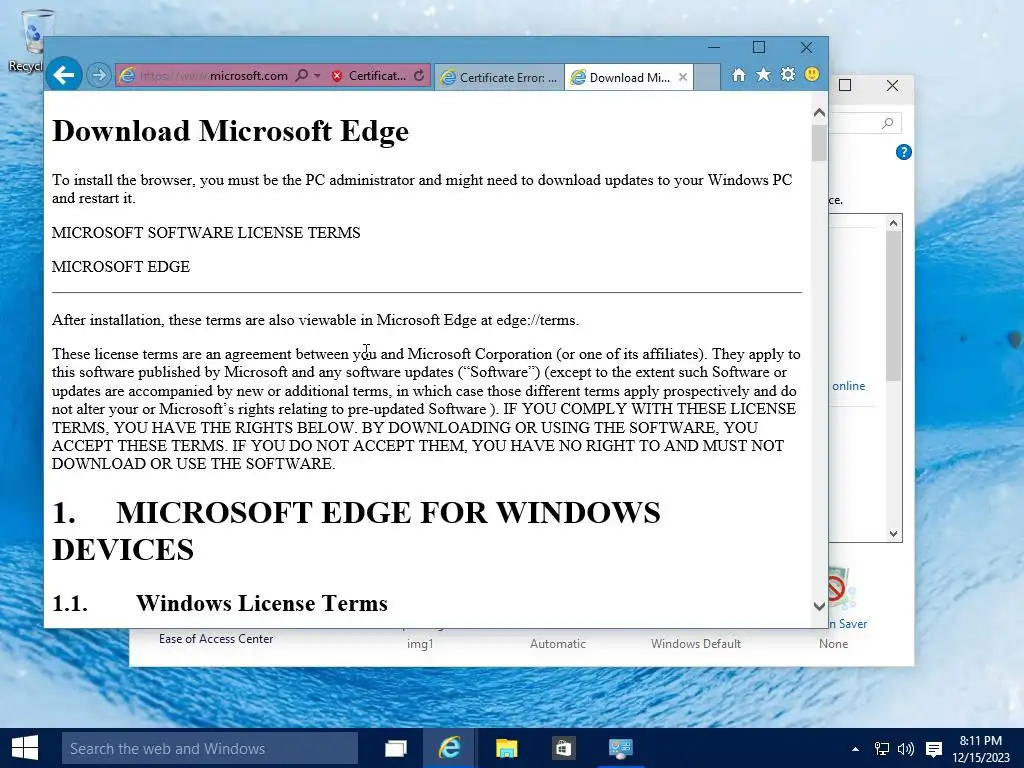Minimize the Internet Explorer window
Viewport: 1024px width, 768px height.
tap(714, 48)
